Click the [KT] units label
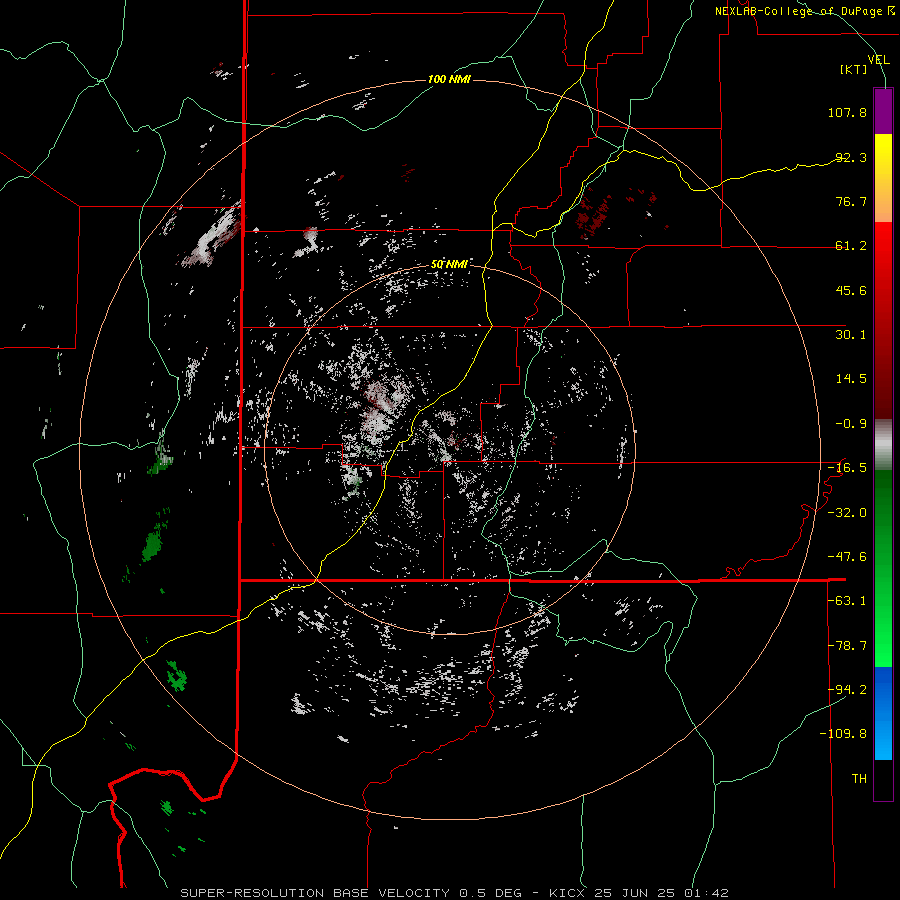900x900 pixels. coord(854,69)
